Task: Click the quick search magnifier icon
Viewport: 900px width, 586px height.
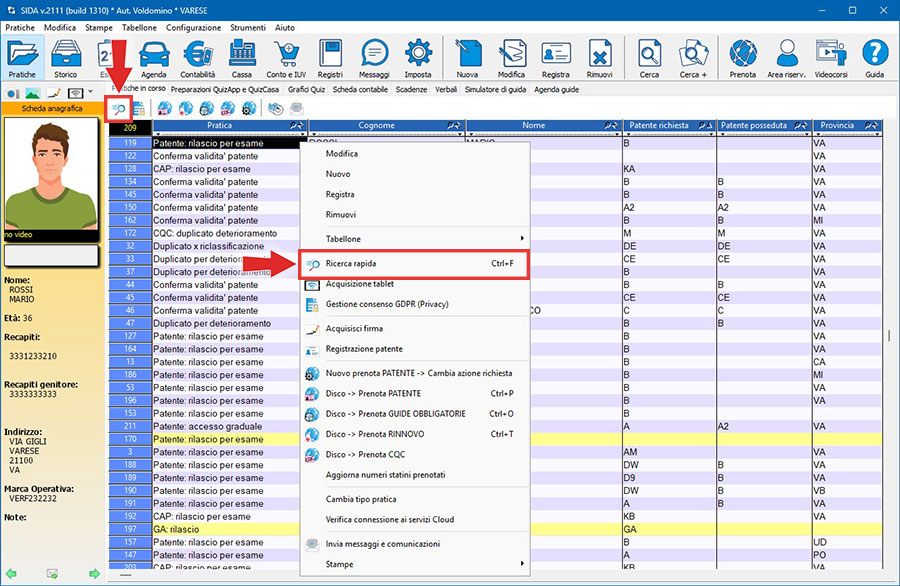Action: tap(118, 107)
